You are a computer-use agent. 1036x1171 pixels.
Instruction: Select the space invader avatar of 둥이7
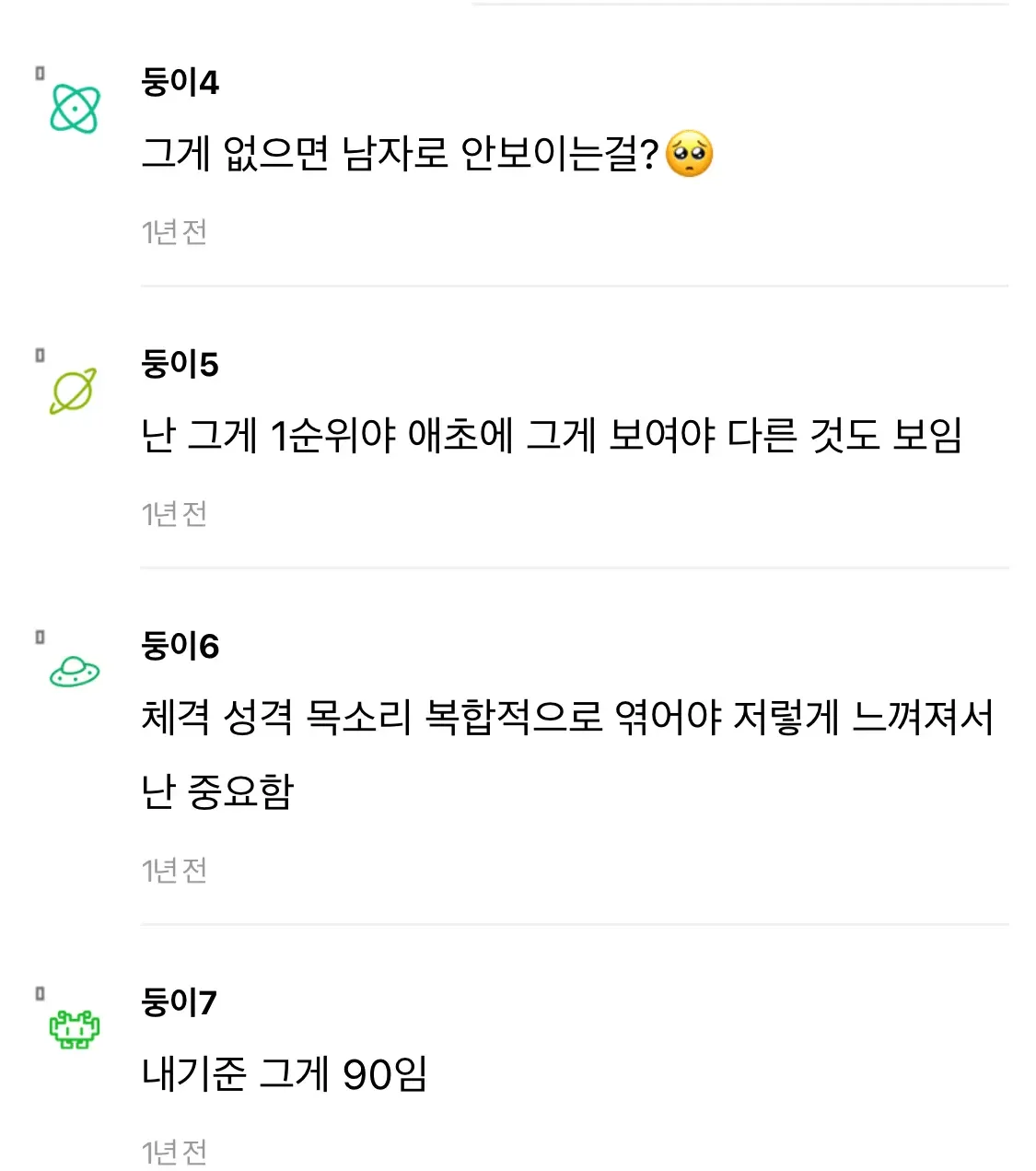point(74,1028)
